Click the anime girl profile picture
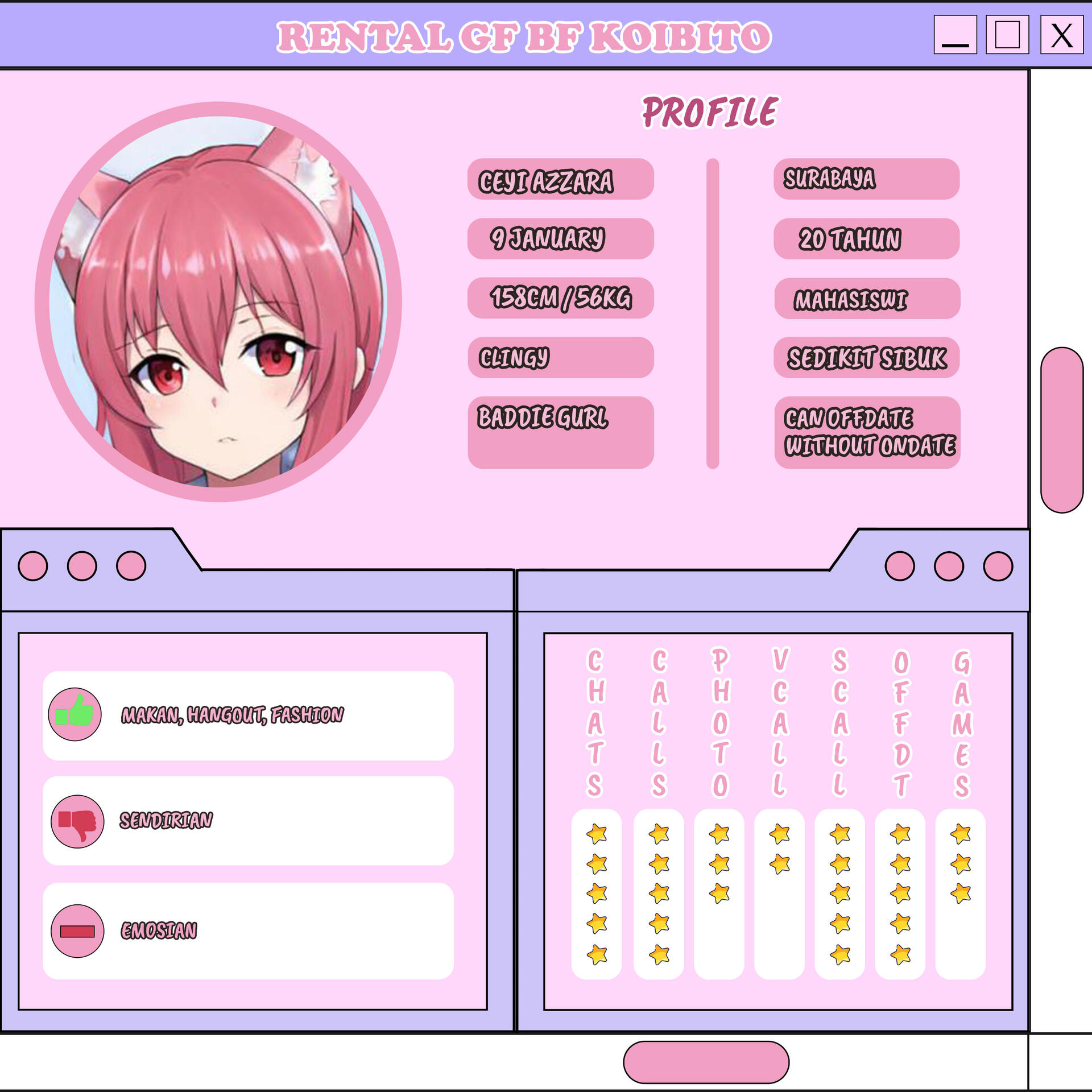This screenshot has width=1092, height=1092. (218, 301)
